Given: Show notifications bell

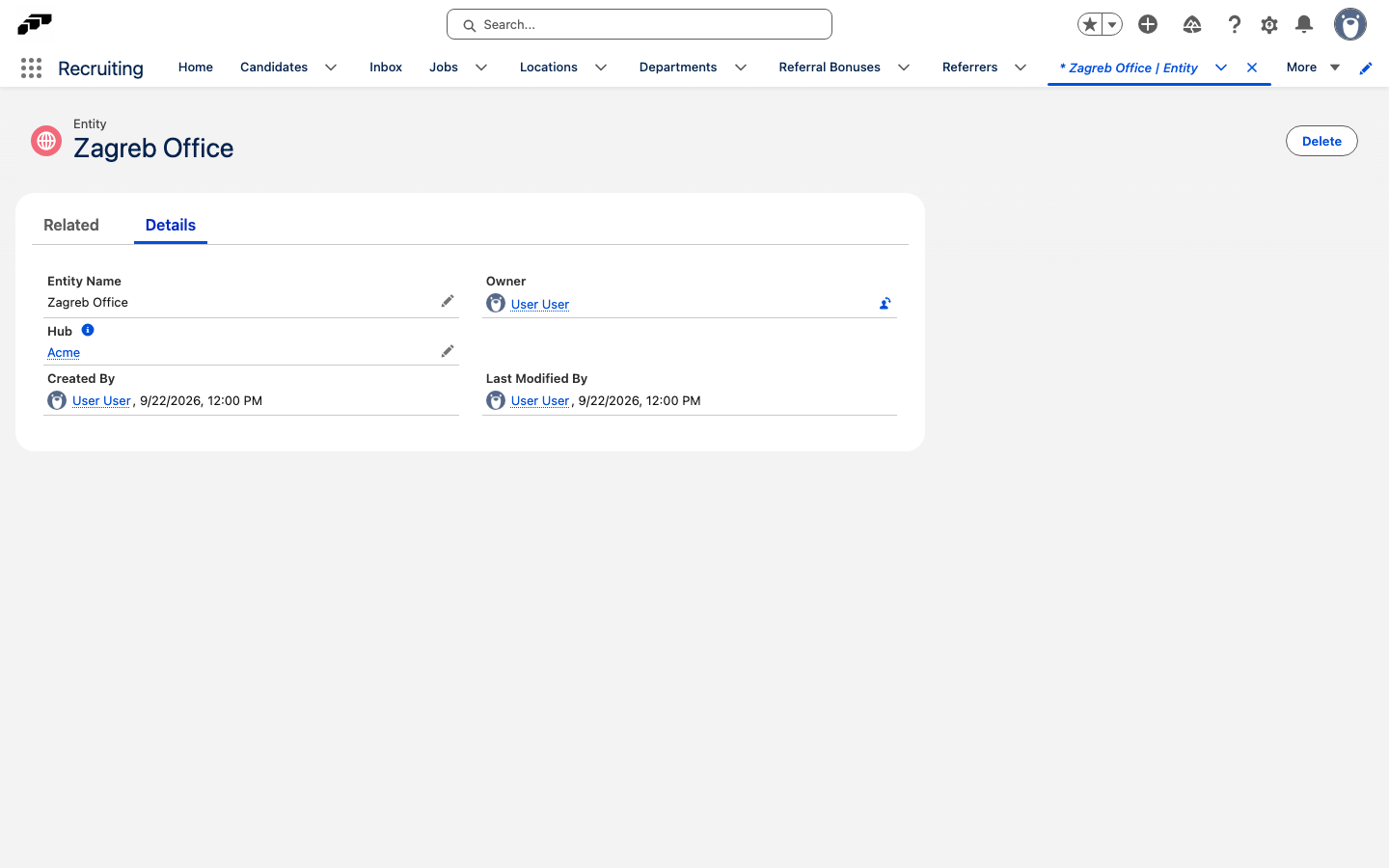Looking at the screenshot, I should coord(1304,24).
